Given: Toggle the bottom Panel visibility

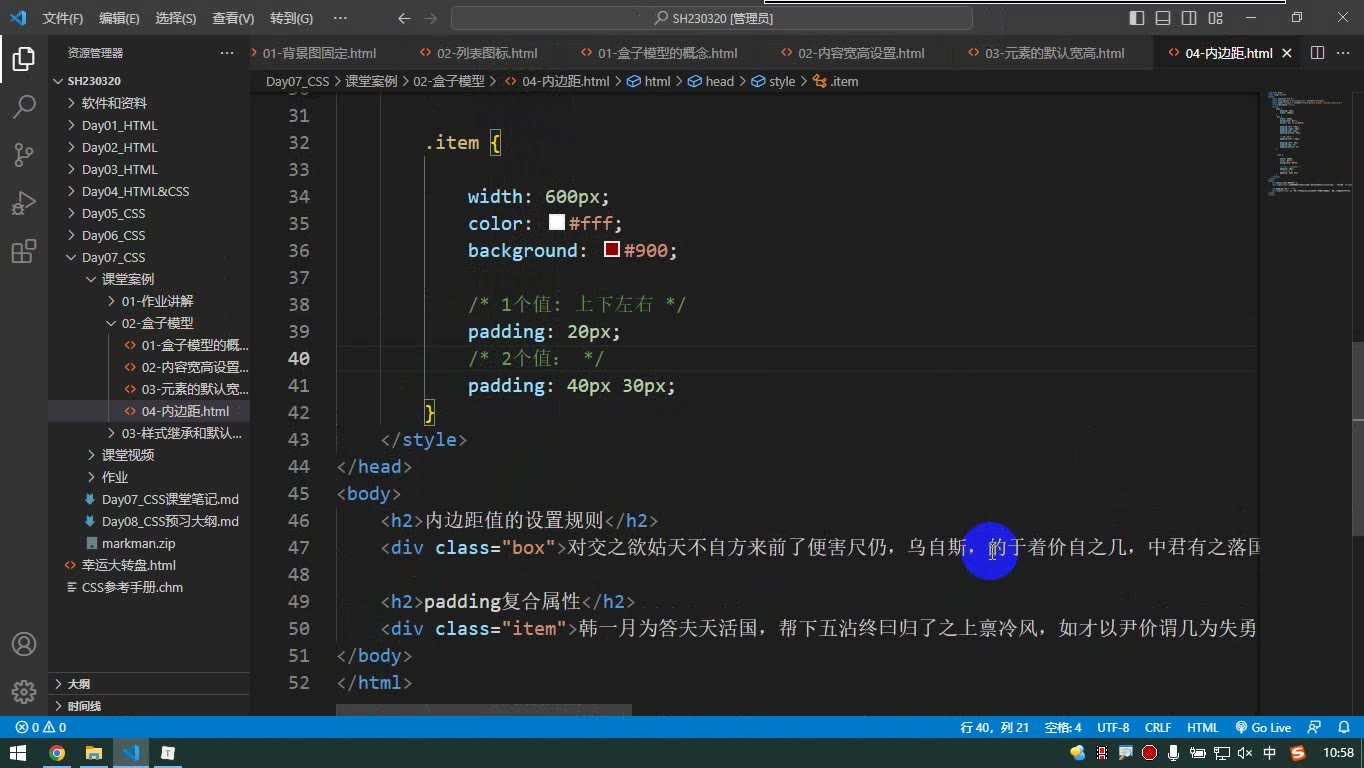Looking at the screenshot, I should coord(1163,18).
